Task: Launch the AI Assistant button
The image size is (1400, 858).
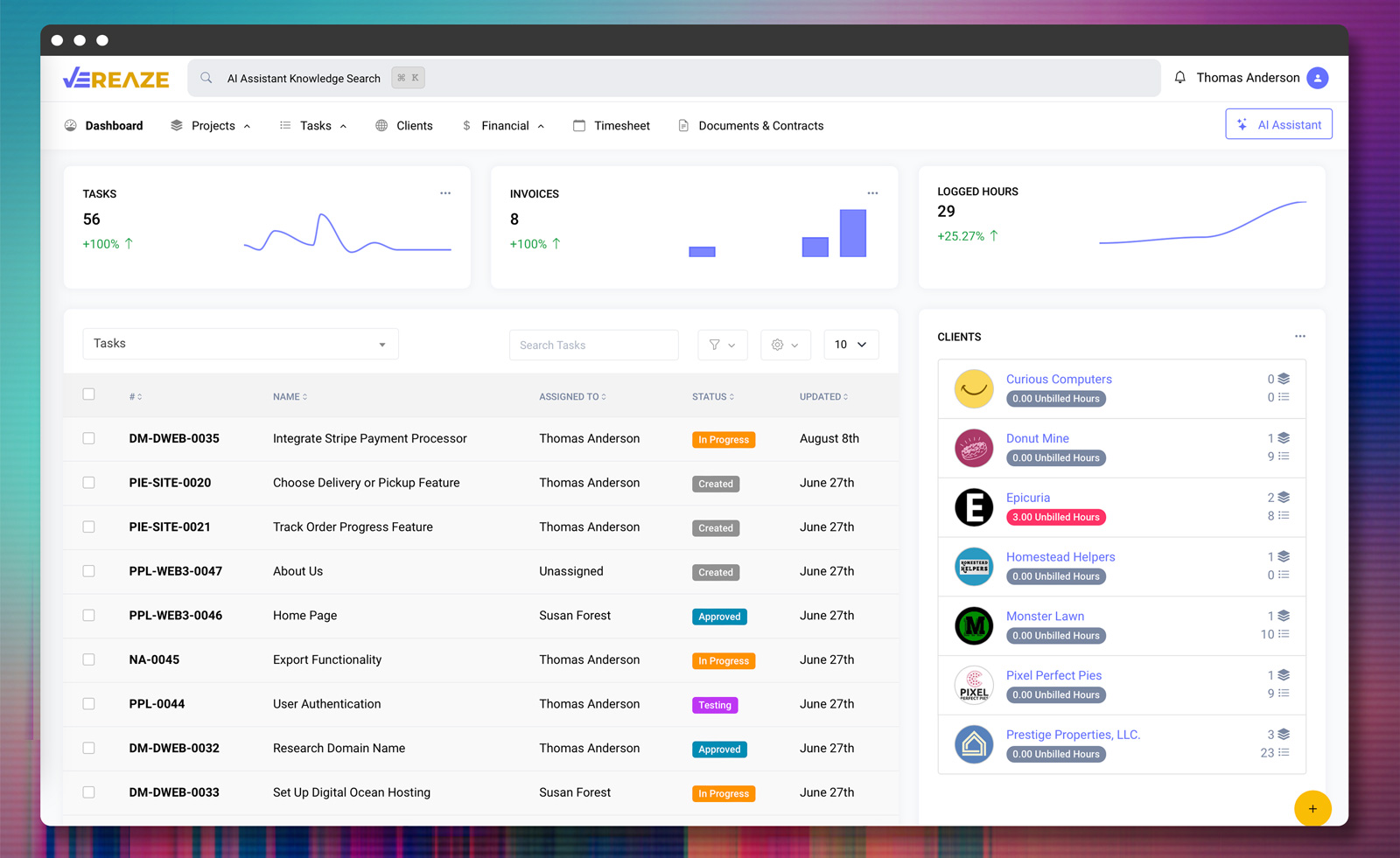Action: point(1278,125)
